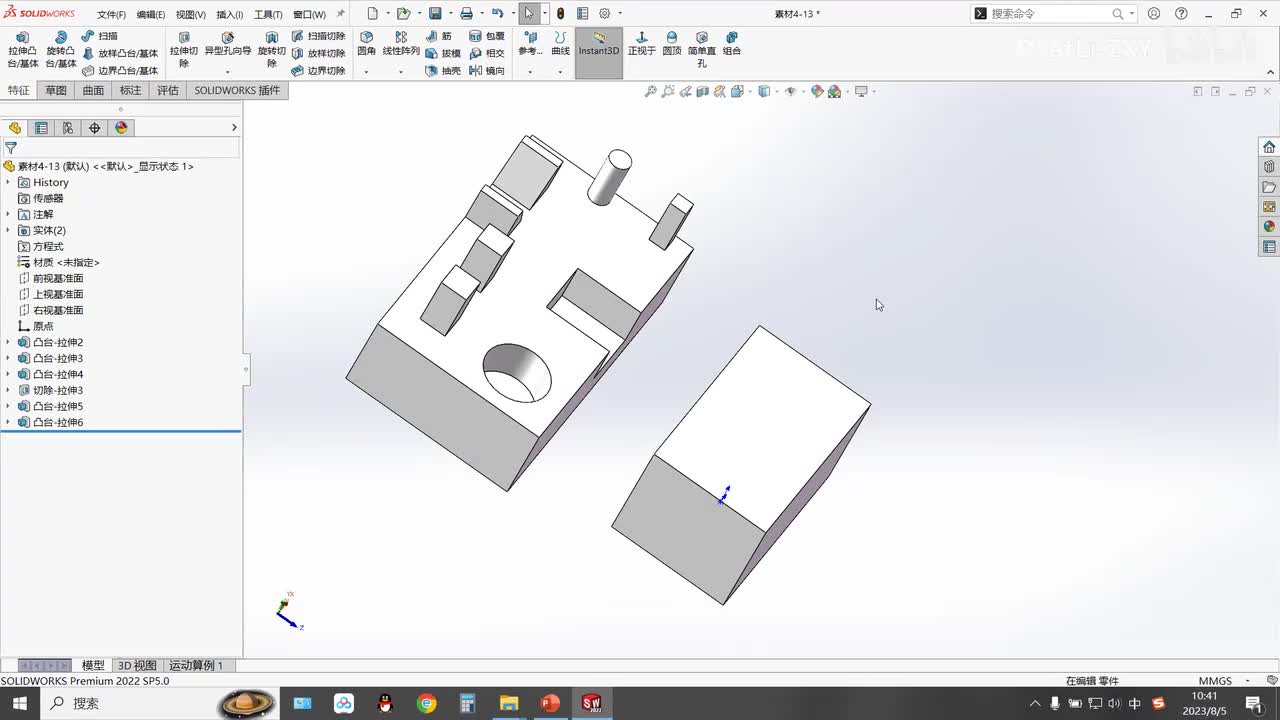Apply the 圆角 fillet tool

point(366,44)
